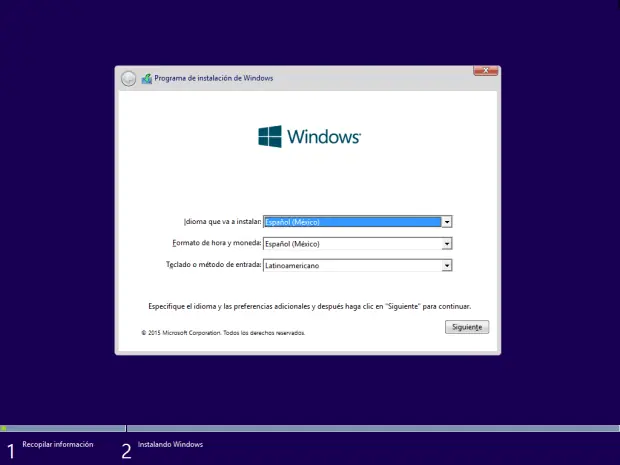This screenshot has width=620, height=465.
Task: Close the Windows setup dialog
Action: point(486,70)
